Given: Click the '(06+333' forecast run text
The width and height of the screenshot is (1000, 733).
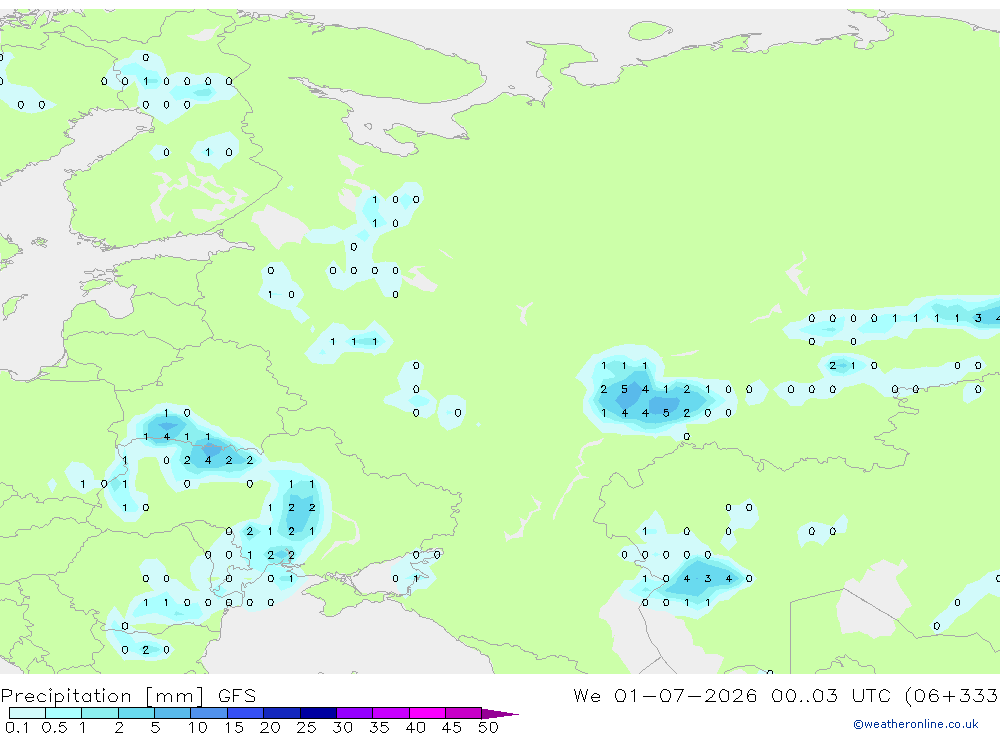Looking at the screenshot, I should (952, 695).
